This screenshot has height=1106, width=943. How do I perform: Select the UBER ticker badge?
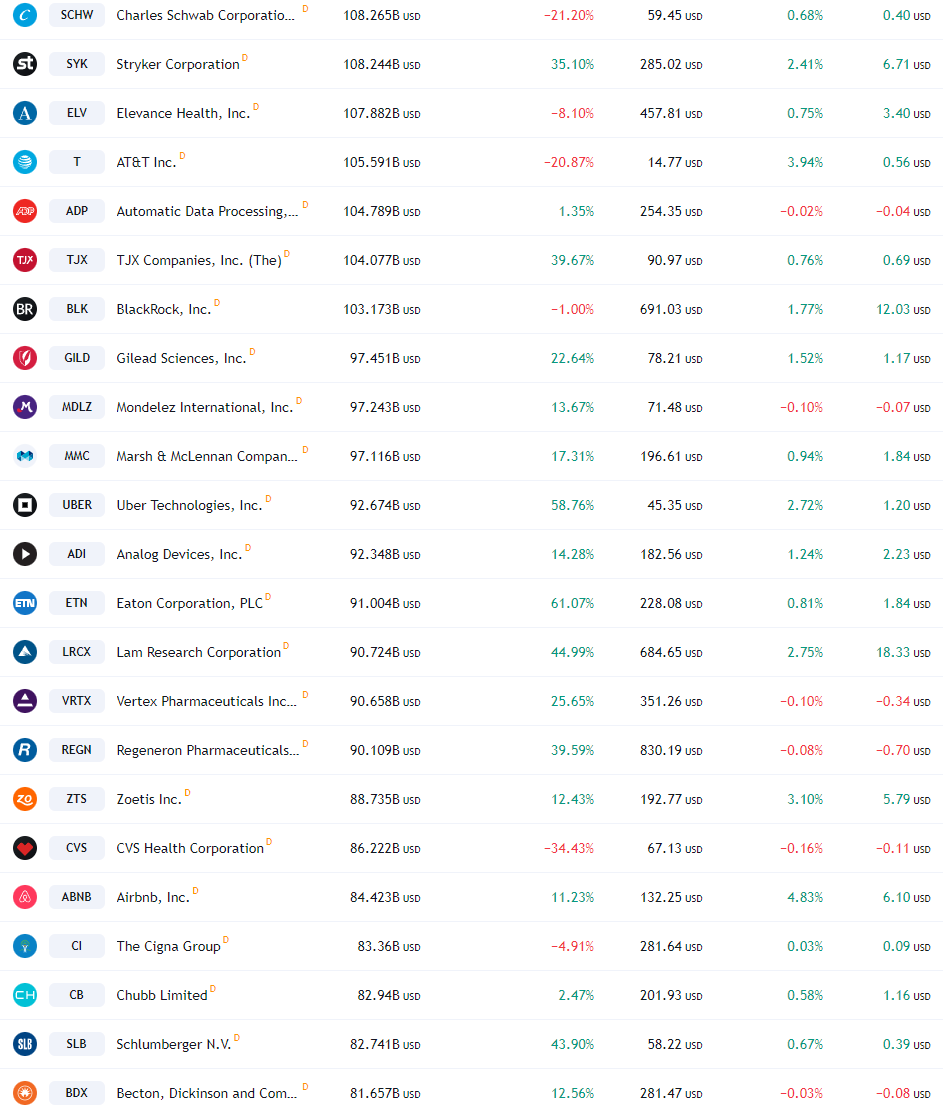click(x=77, y=505)
